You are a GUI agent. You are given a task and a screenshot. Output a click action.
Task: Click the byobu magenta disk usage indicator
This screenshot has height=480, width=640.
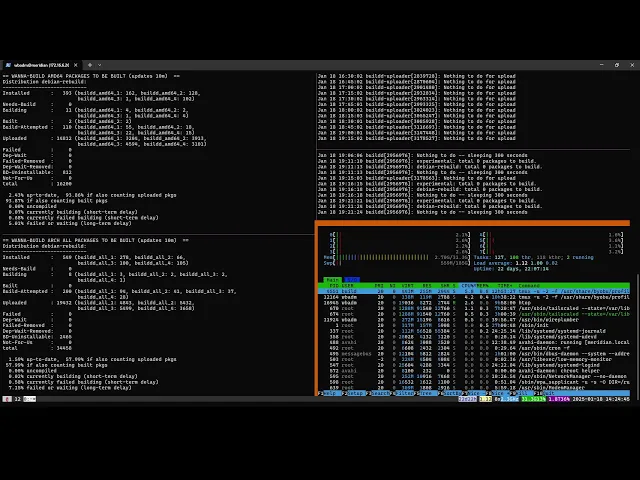point(559,399)
